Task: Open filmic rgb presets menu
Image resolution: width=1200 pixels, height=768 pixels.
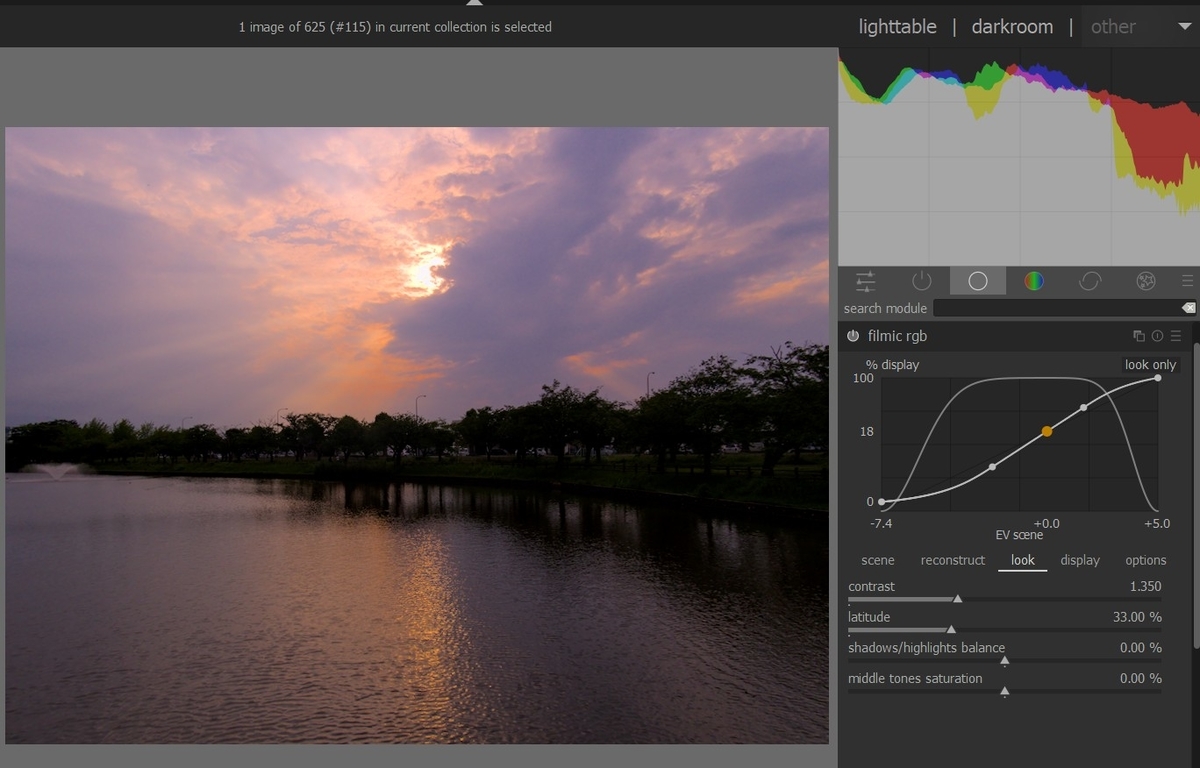Action: click(x=1176, y=336)
